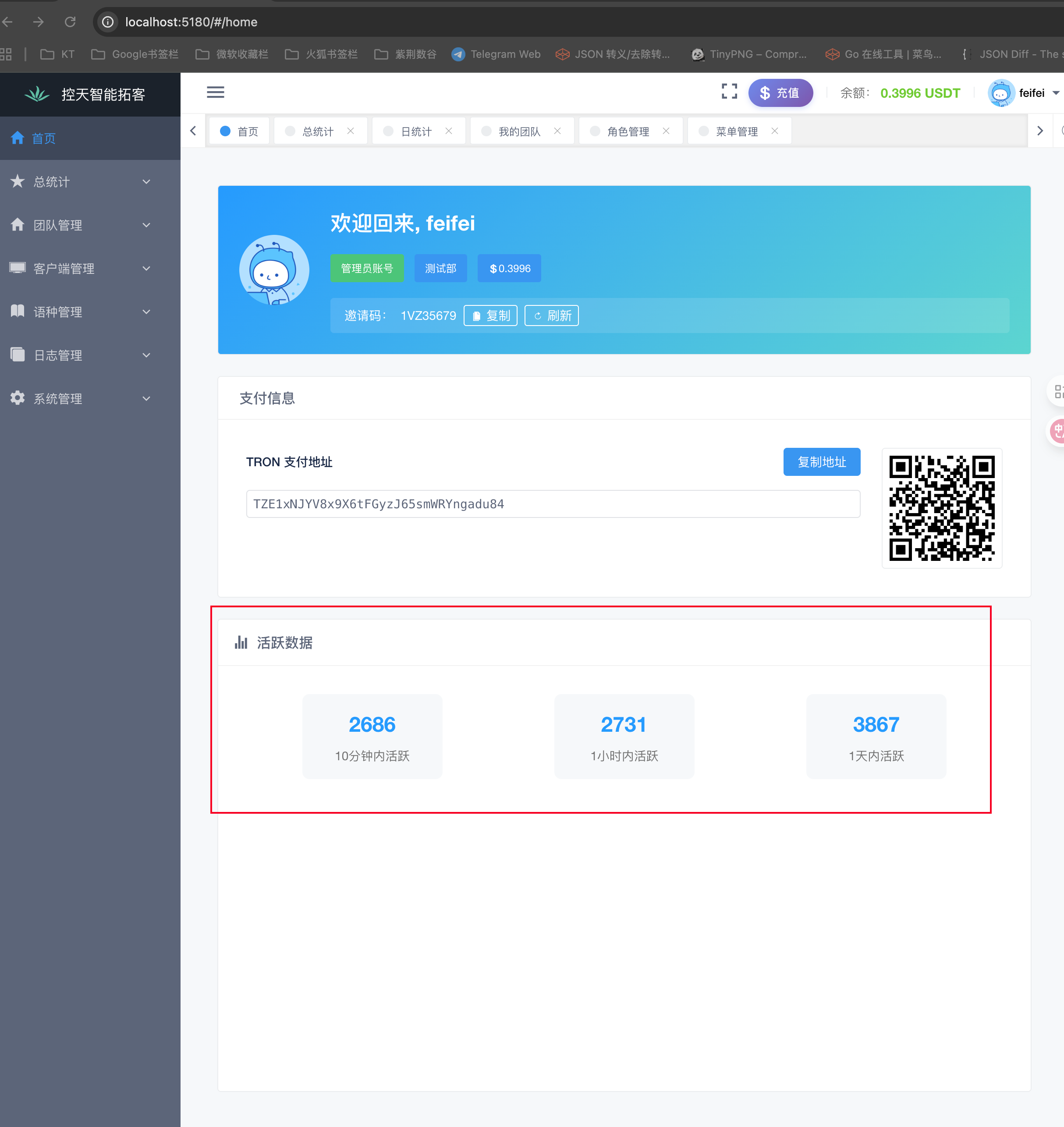Expand the 系统管理 sidebar menu

coord(79,399)
